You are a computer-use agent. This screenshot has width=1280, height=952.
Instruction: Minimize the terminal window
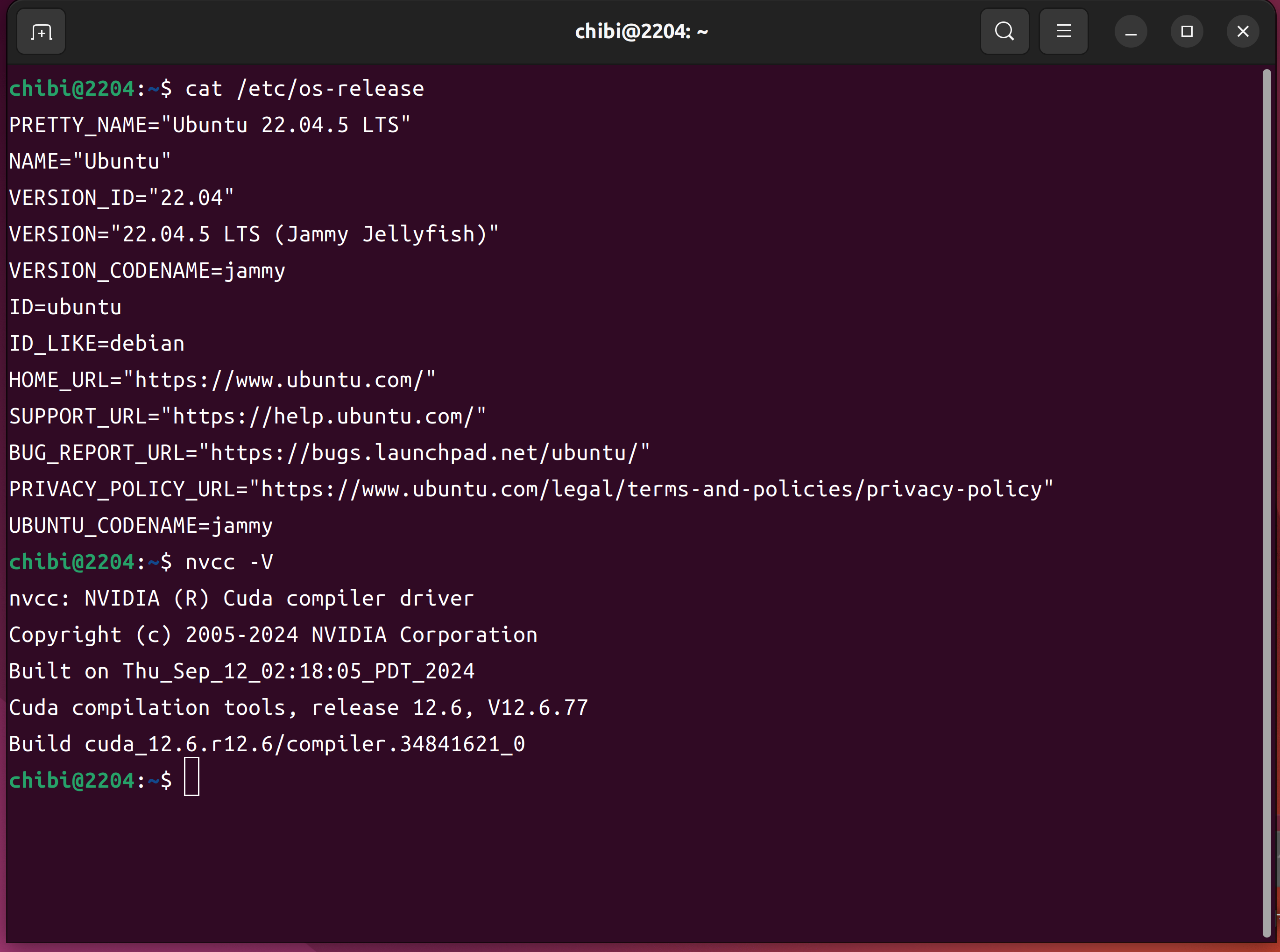point(1131,32)
